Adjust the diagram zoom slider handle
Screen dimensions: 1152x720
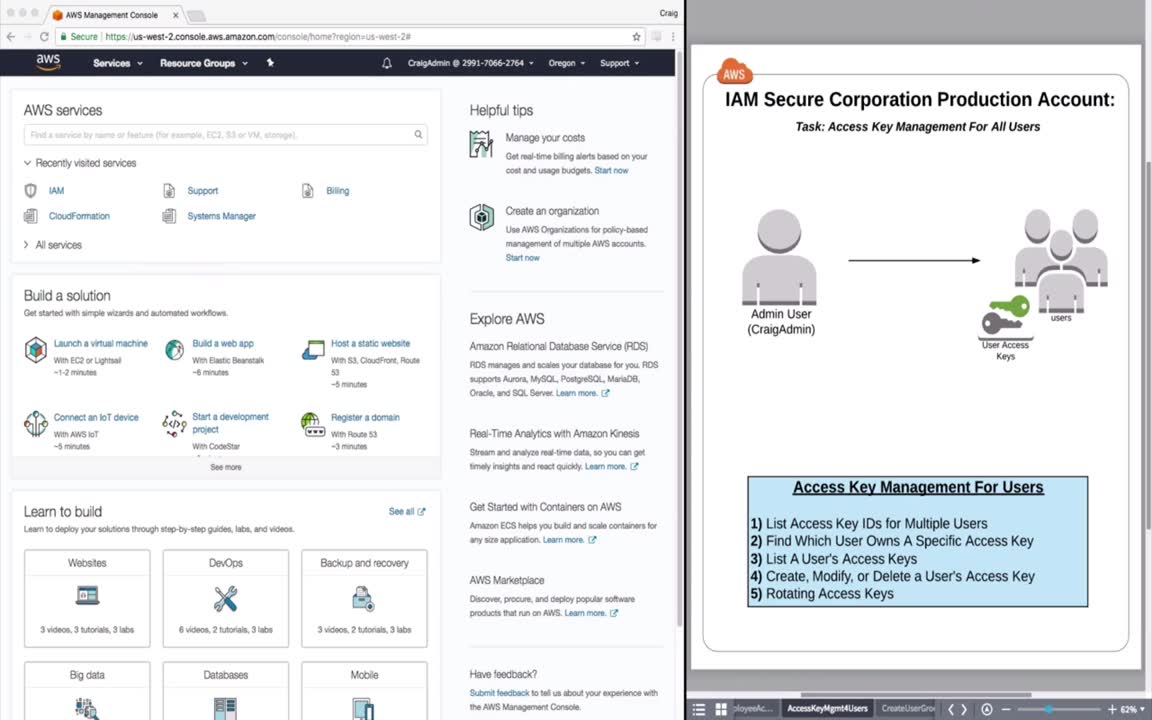click(x=1048, y=709)
